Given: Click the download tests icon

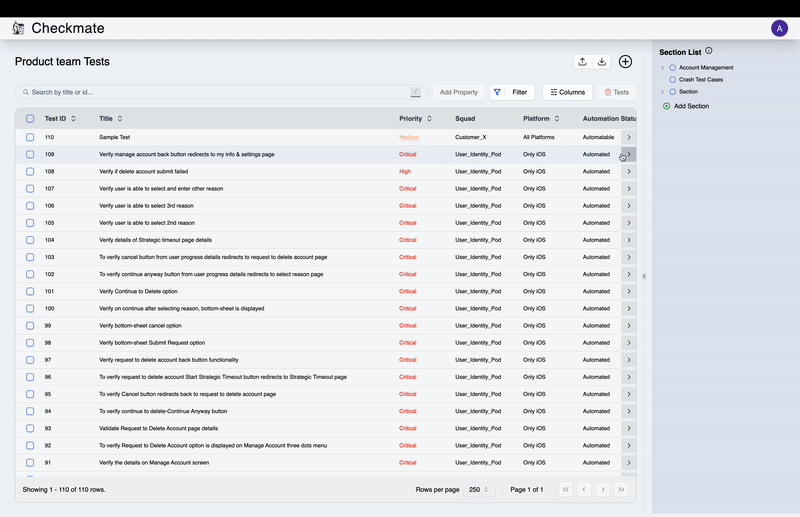Looking at the screenshot, I should click(x=602, y=62).
